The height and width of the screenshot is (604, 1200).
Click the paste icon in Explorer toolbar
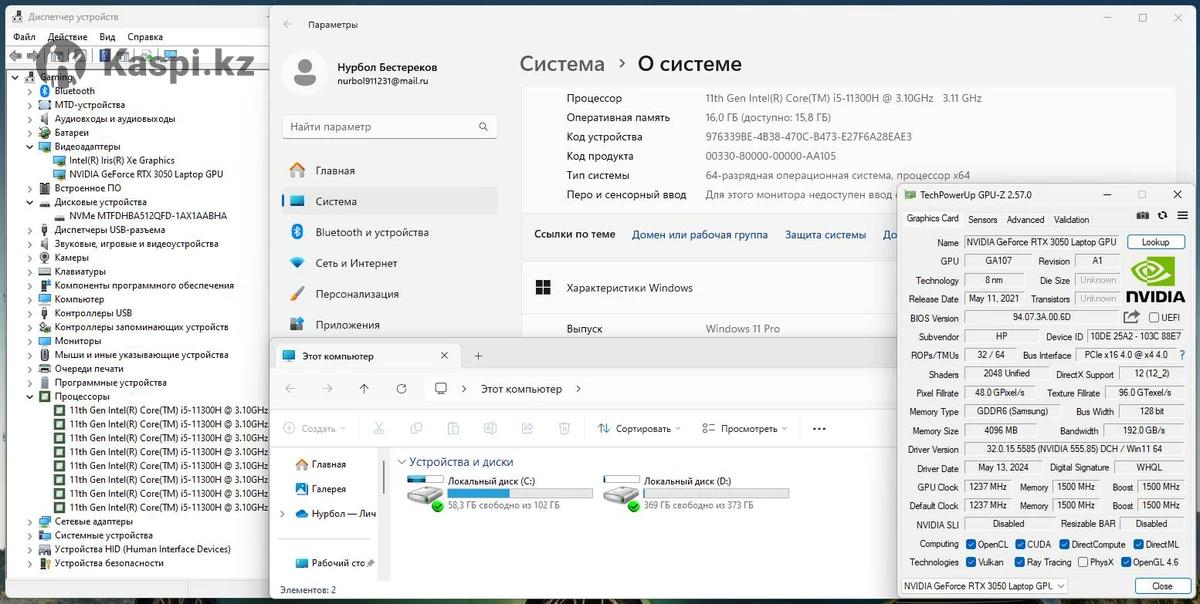tap(453, 428)
